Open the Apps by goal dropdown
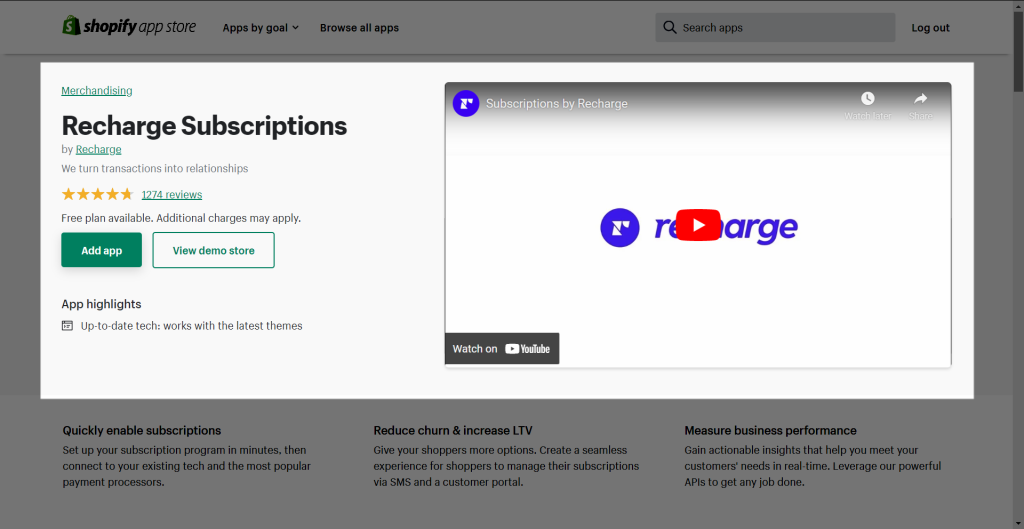1024x529 pixels. pos(260,27)
